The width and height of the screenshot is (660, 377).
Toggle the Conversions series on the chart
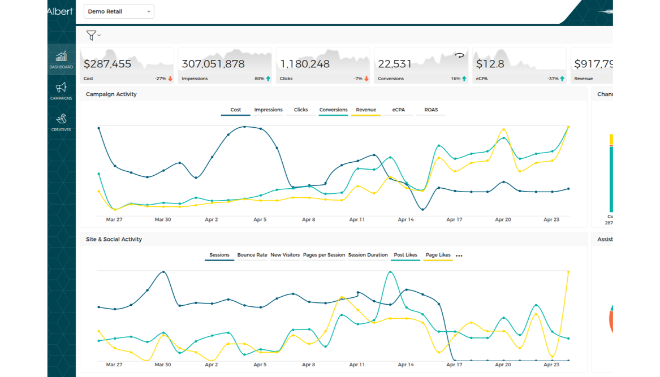coord(333,110)
